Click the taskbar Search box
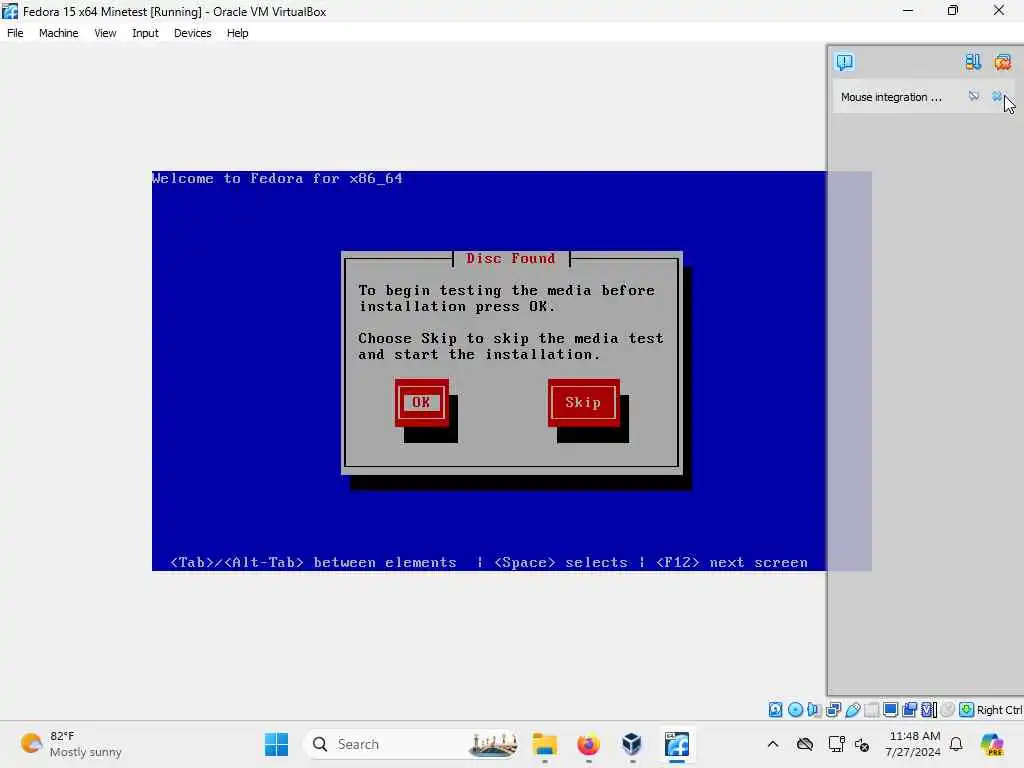This screenshot has width=1024, height=768. point(411,744)
